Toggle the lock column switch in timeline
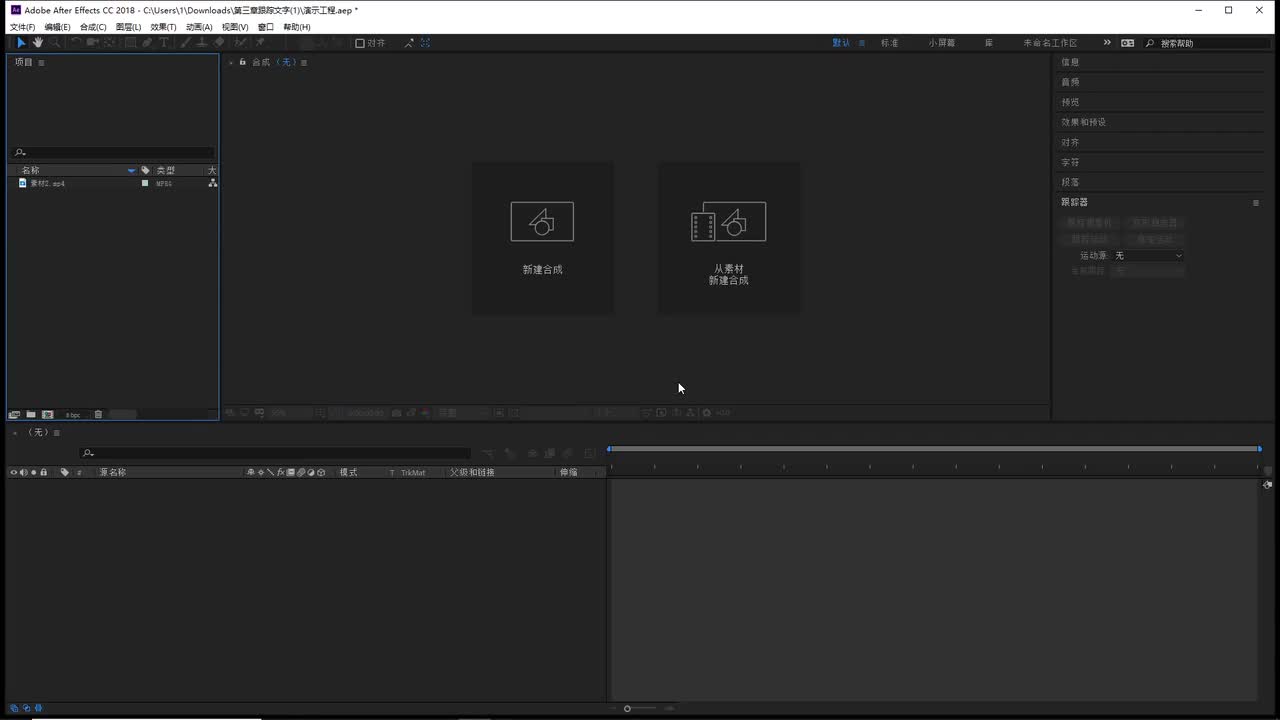The image size is (1280, 720). pyautogui.click(x=43, y=473)
